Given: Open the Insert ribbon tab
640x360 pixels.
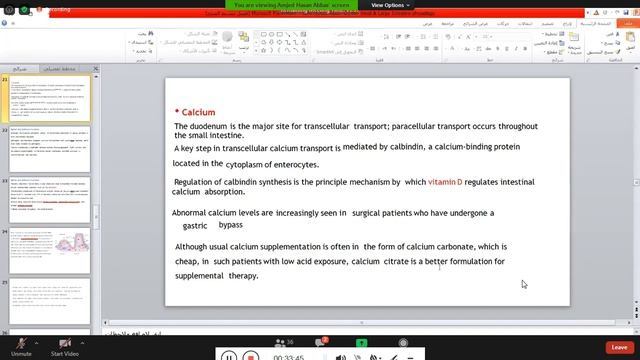Looking at the screenshot, I should tap(567, 24).
